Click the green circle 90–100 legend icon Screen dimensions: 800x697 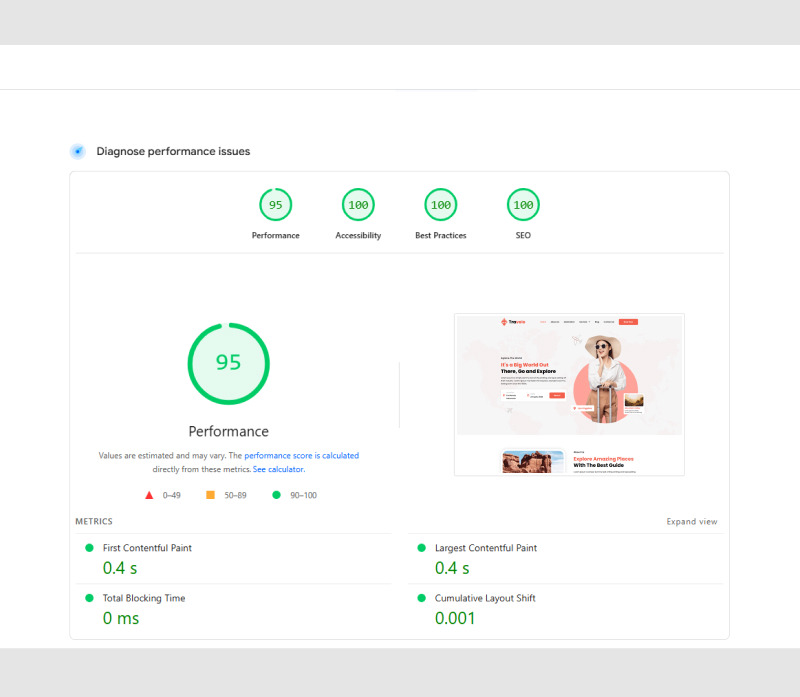click(x=276, y=495)
